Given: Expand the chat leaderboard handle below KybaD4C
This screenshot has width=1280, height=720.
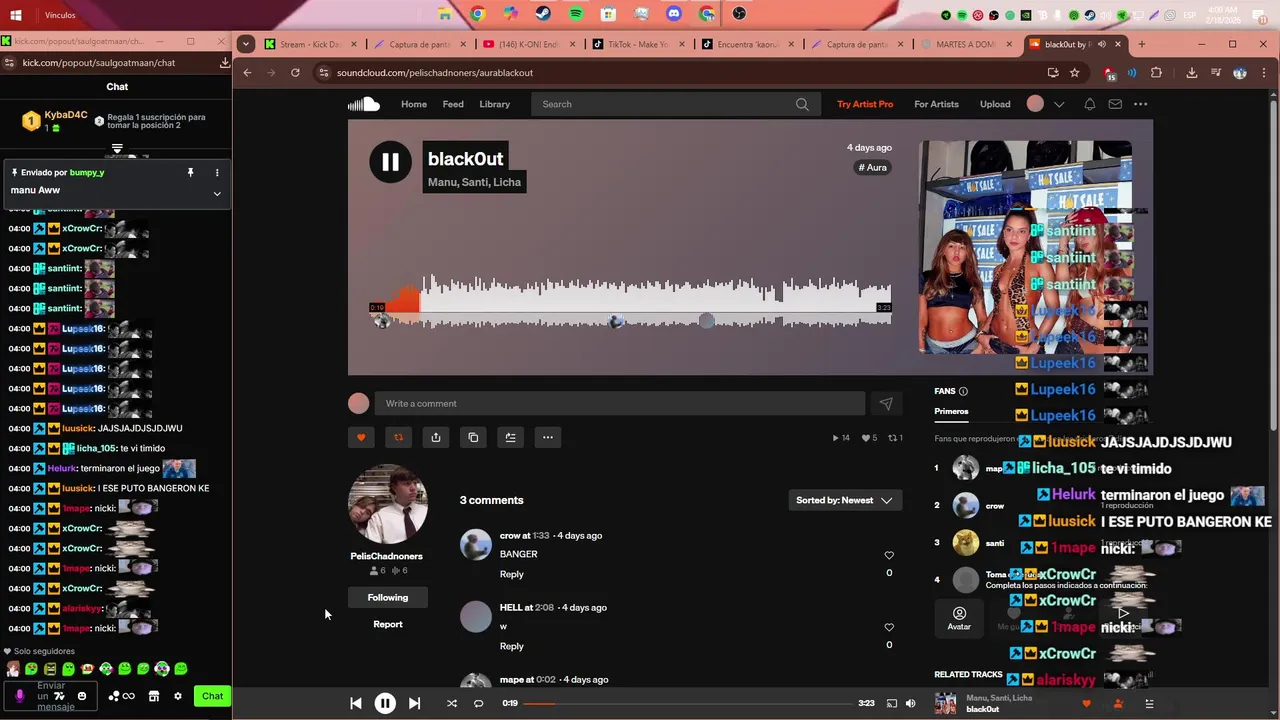Looking at the screenshot, I should [x=117, y=149].
